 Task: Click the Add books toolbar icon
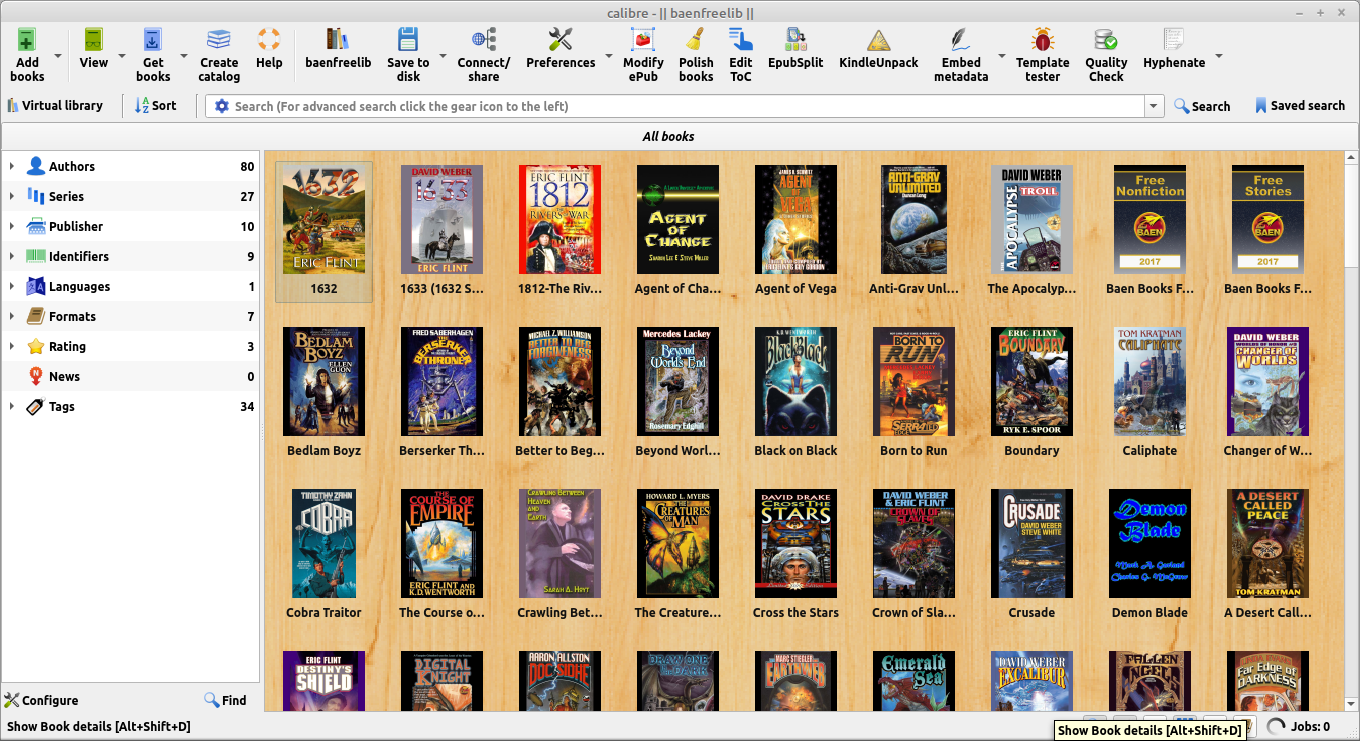27,40
